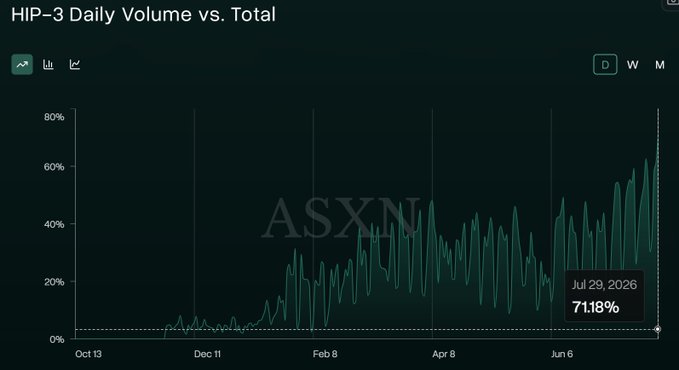Click the Oct 13 x-axis label
Image resolution: width=679 pixels, height=370 pixels.
point(88,354)
